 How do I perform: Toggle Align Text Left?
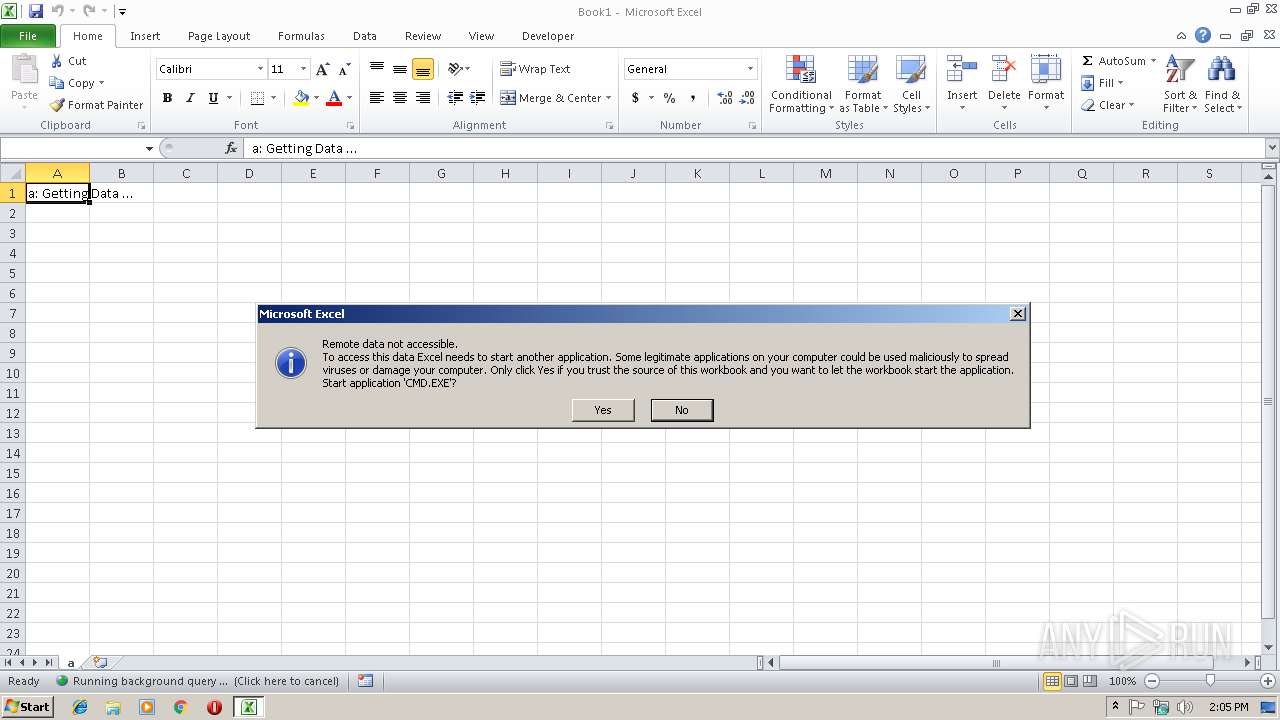click(x=377, y=98)
